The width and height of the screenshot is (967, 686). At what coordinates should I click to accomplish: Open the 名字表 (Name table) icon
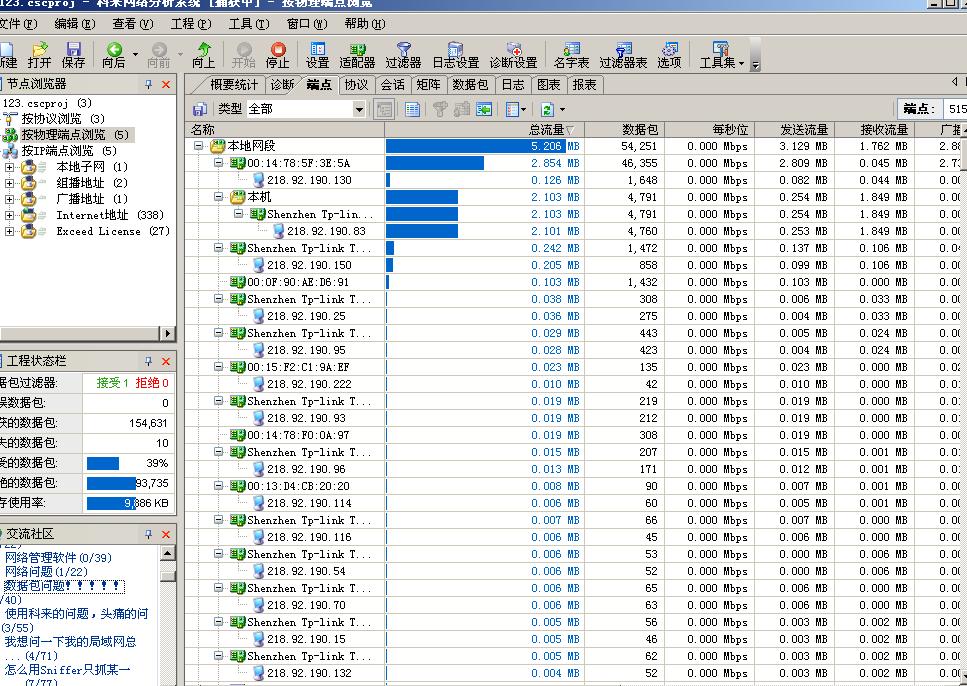[571, 54]
